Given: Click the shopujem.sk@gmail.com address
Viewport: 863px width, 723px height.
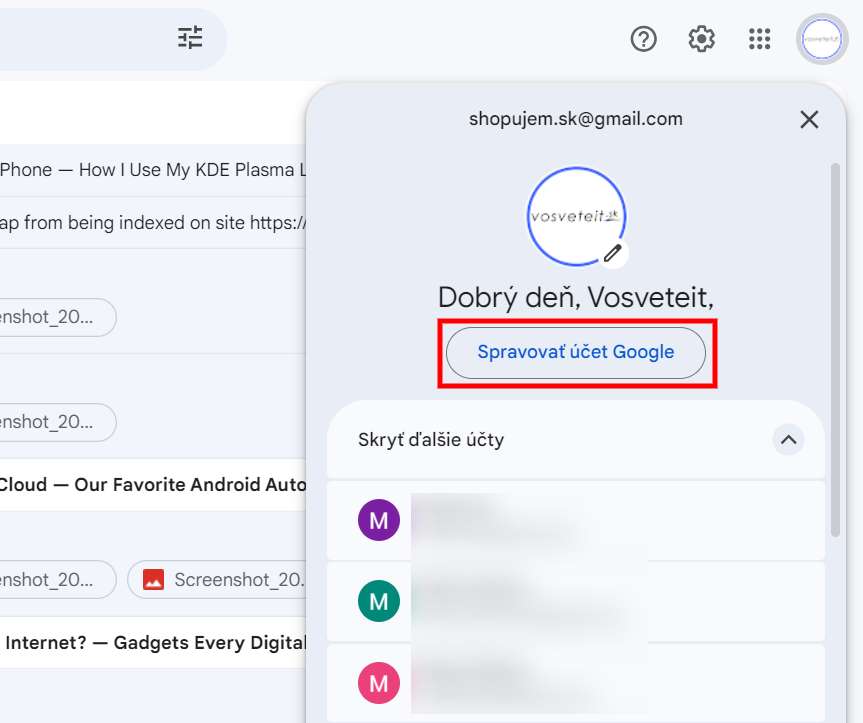Looking at the screenshot, I should 576,119.
